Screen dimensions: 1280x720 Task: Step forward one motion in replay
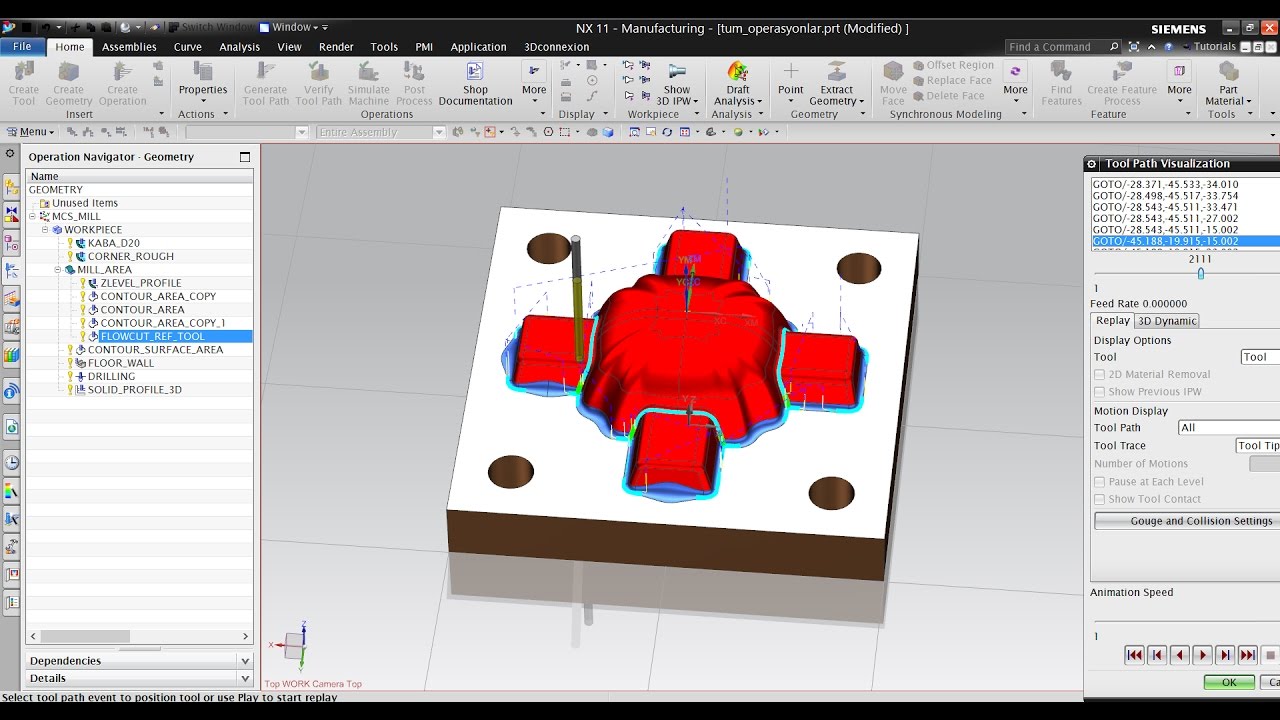tap(1225, 655)
